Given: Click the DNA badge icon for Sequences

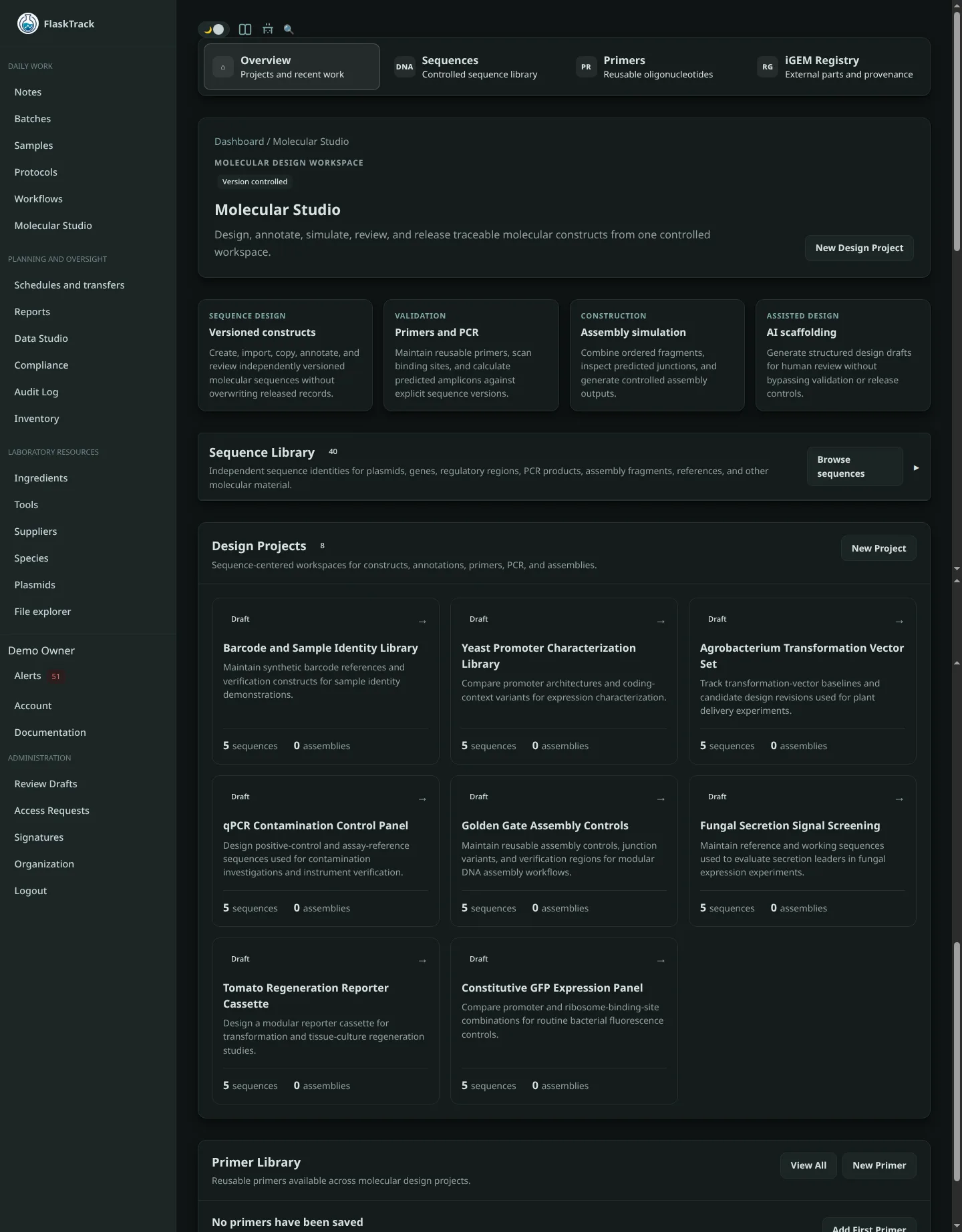Looking at the screenshot, I should tap(404, 67).
